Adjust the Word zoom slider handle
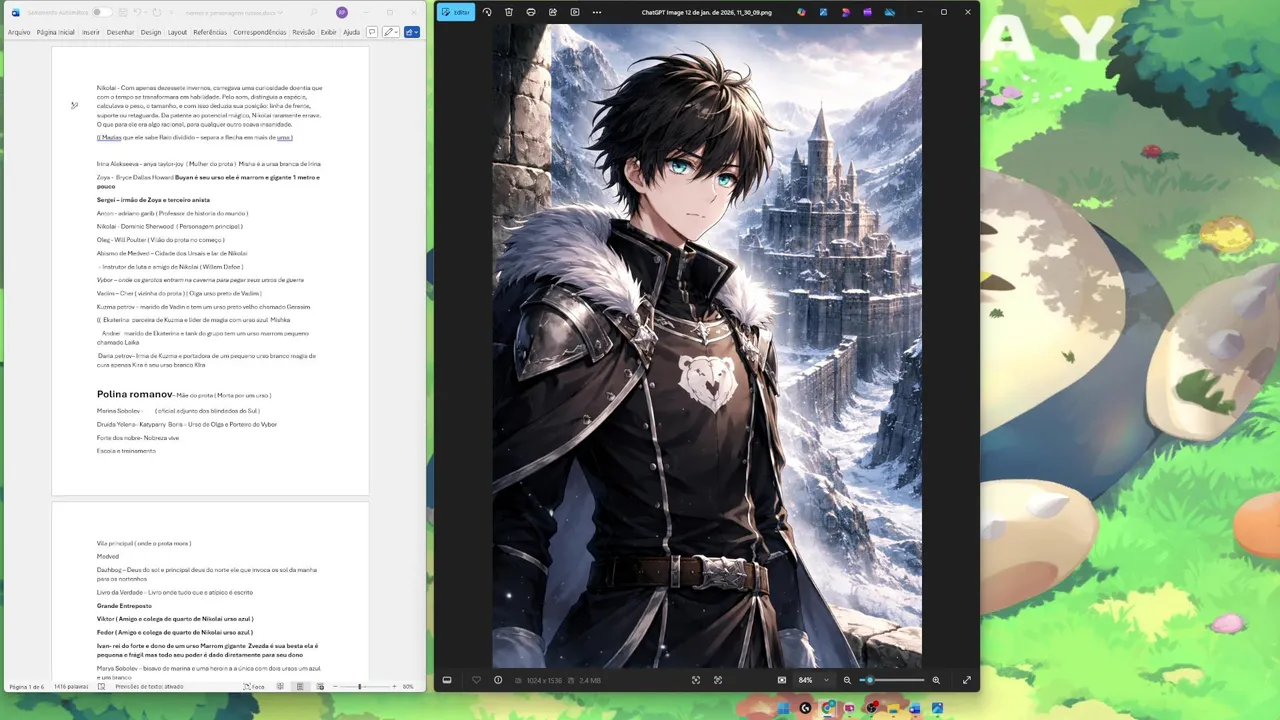 tap(359, 687)
